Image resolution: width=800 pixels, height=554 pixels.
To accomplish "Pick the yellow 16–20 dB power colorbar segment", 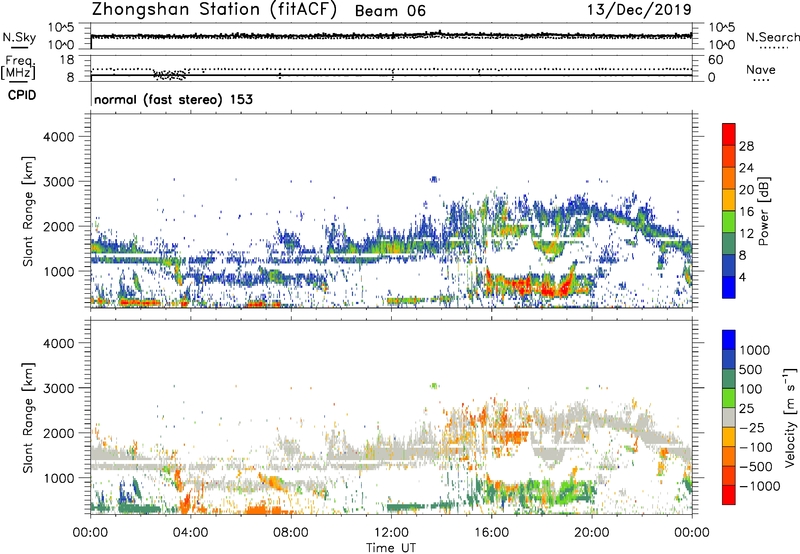I will pos(729,199).
